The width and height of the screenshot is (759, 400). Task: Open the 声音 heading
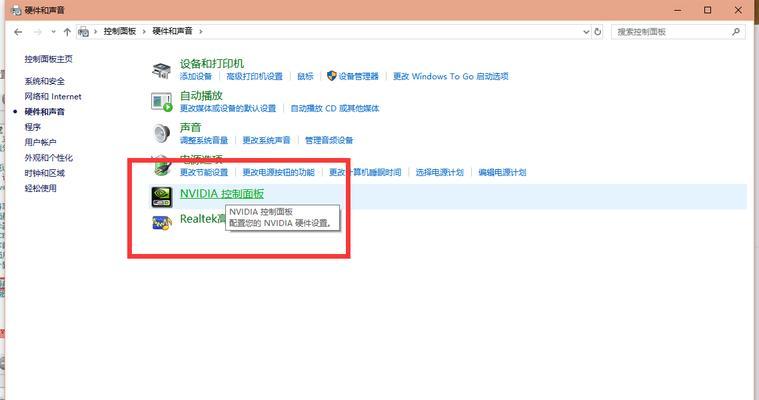pos(190,127)
